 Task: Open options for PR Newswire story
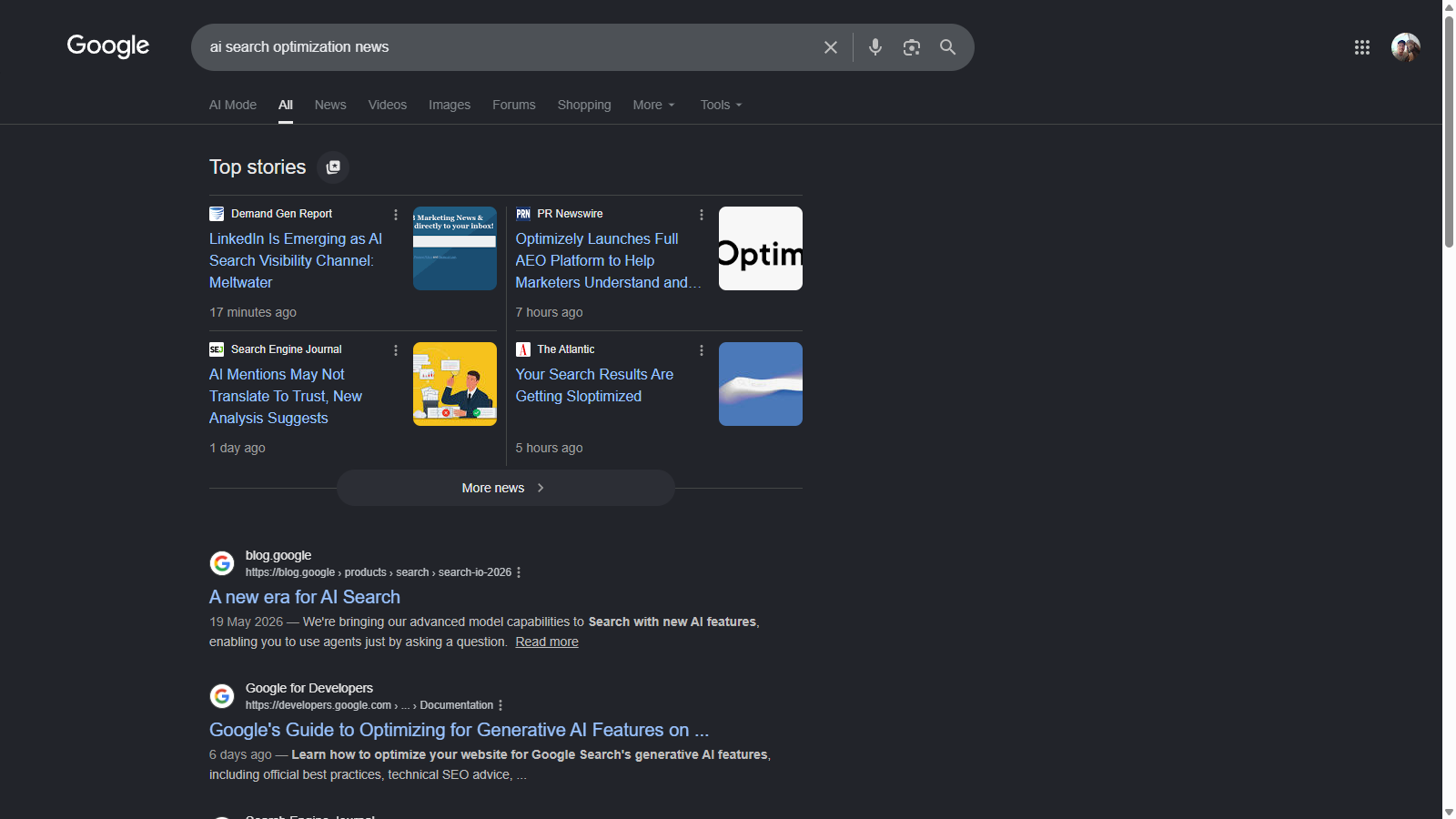[x=702, y=215]
